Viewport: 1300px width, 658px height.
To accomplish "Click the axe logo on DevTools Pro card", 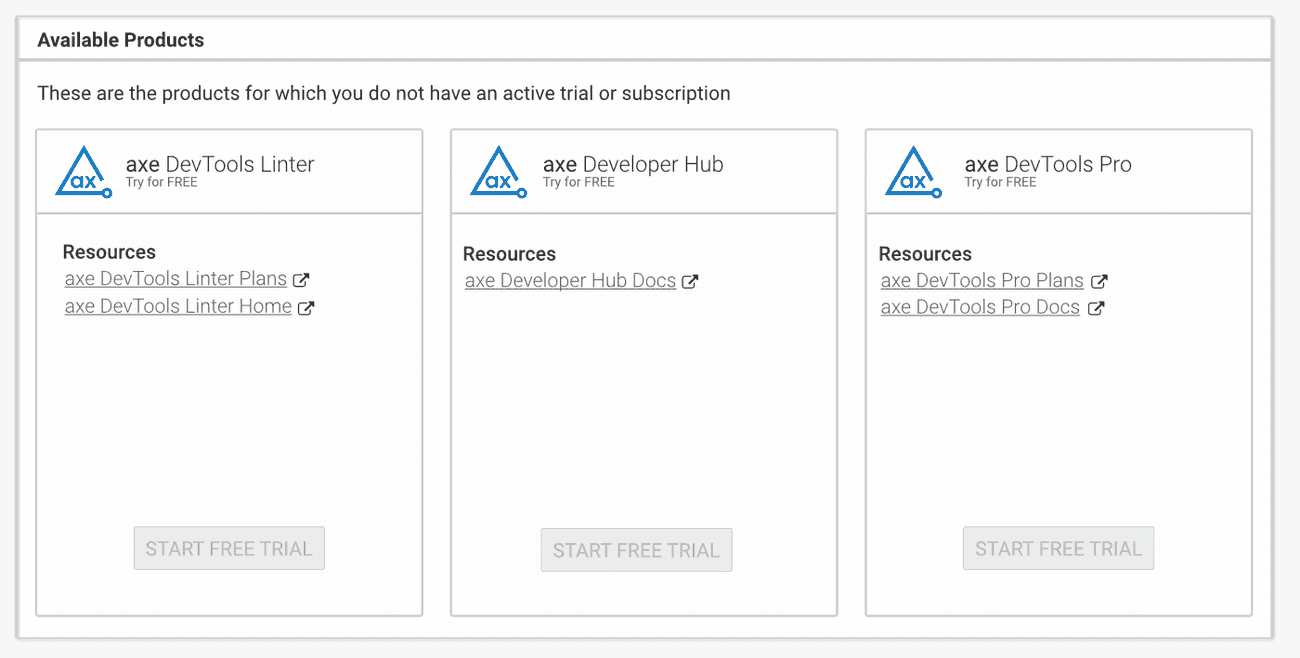I will coord(911,171).
